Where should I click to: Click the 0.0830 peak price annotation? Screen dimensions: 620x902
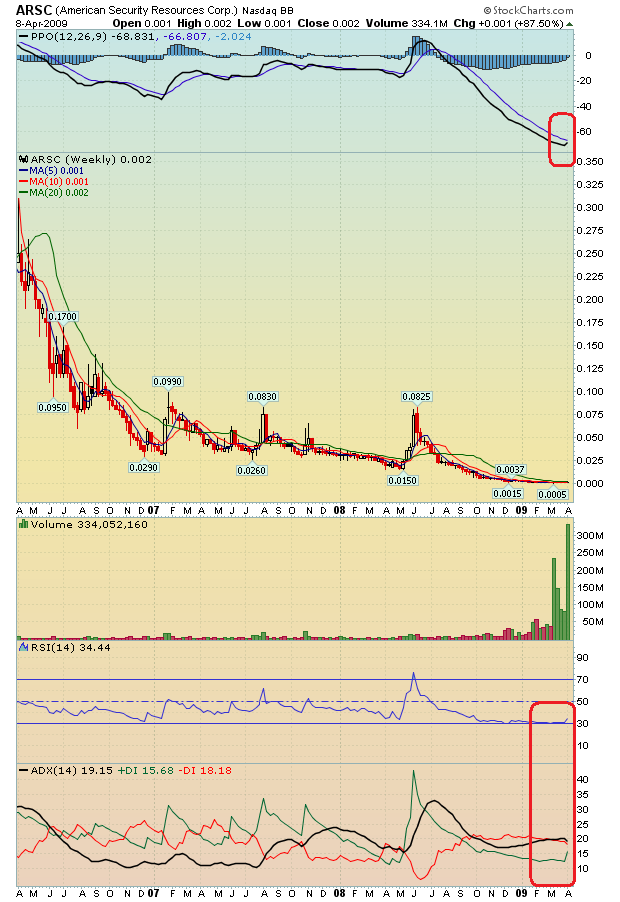(263, 396)
